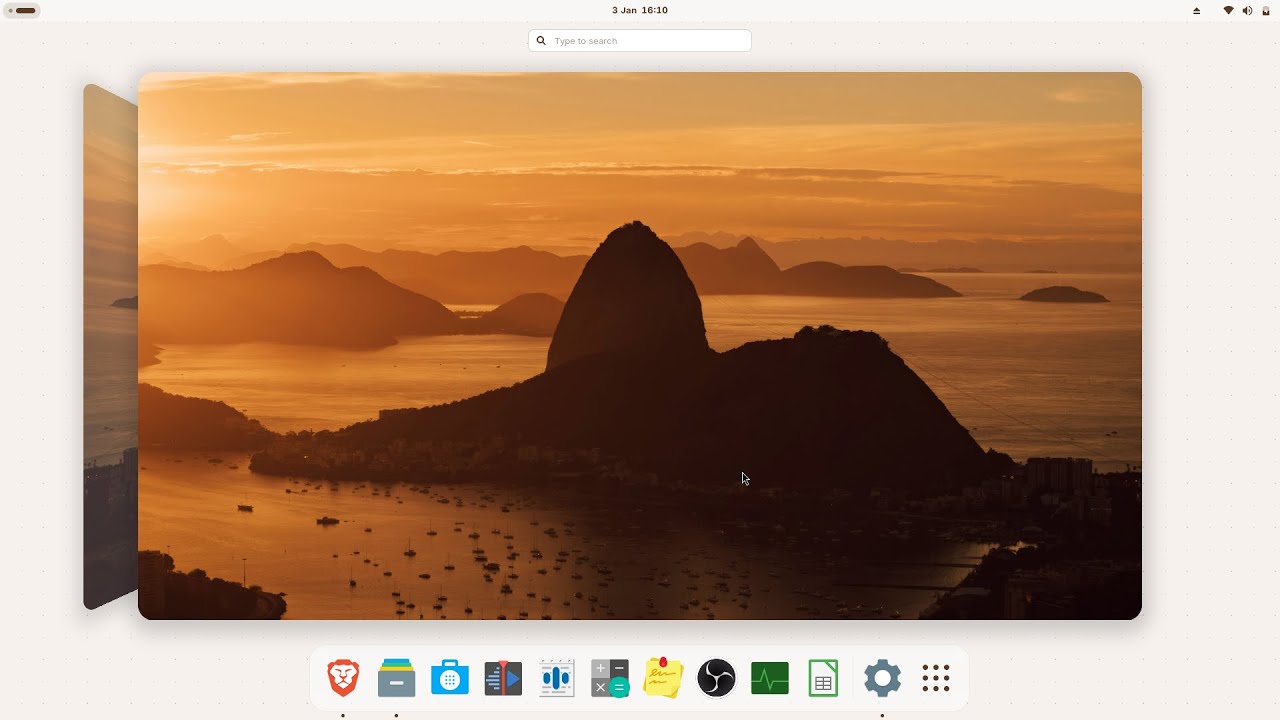Open the Wi-Fi network indicator

coord(1228,10)
